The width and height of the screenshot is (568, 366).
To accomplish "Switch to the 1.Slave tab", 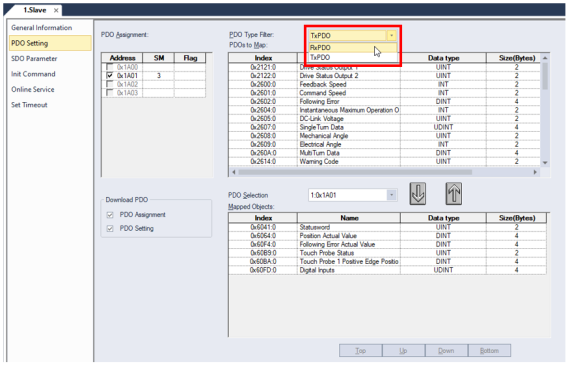I will 35,10.
